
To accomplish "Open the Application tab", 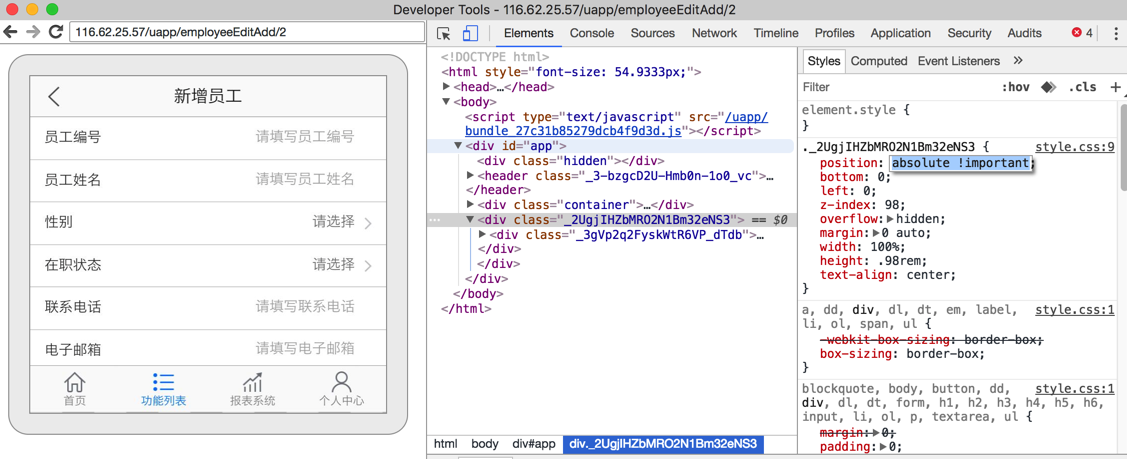I will pos(901,33).
